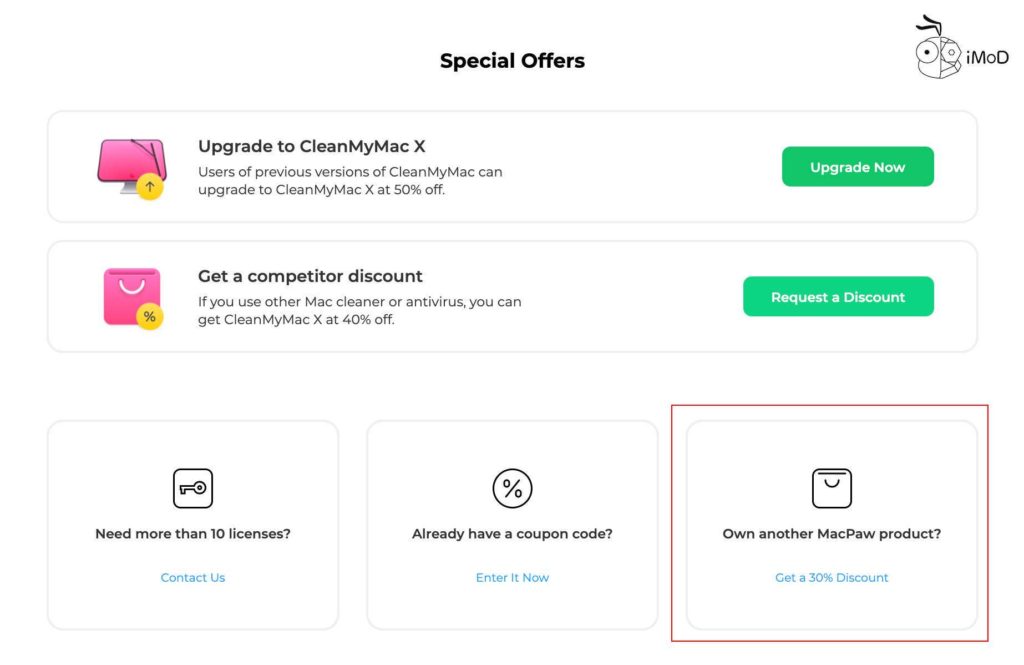
Task: Click the iMoD logo icon
Action: coord(940,50)
